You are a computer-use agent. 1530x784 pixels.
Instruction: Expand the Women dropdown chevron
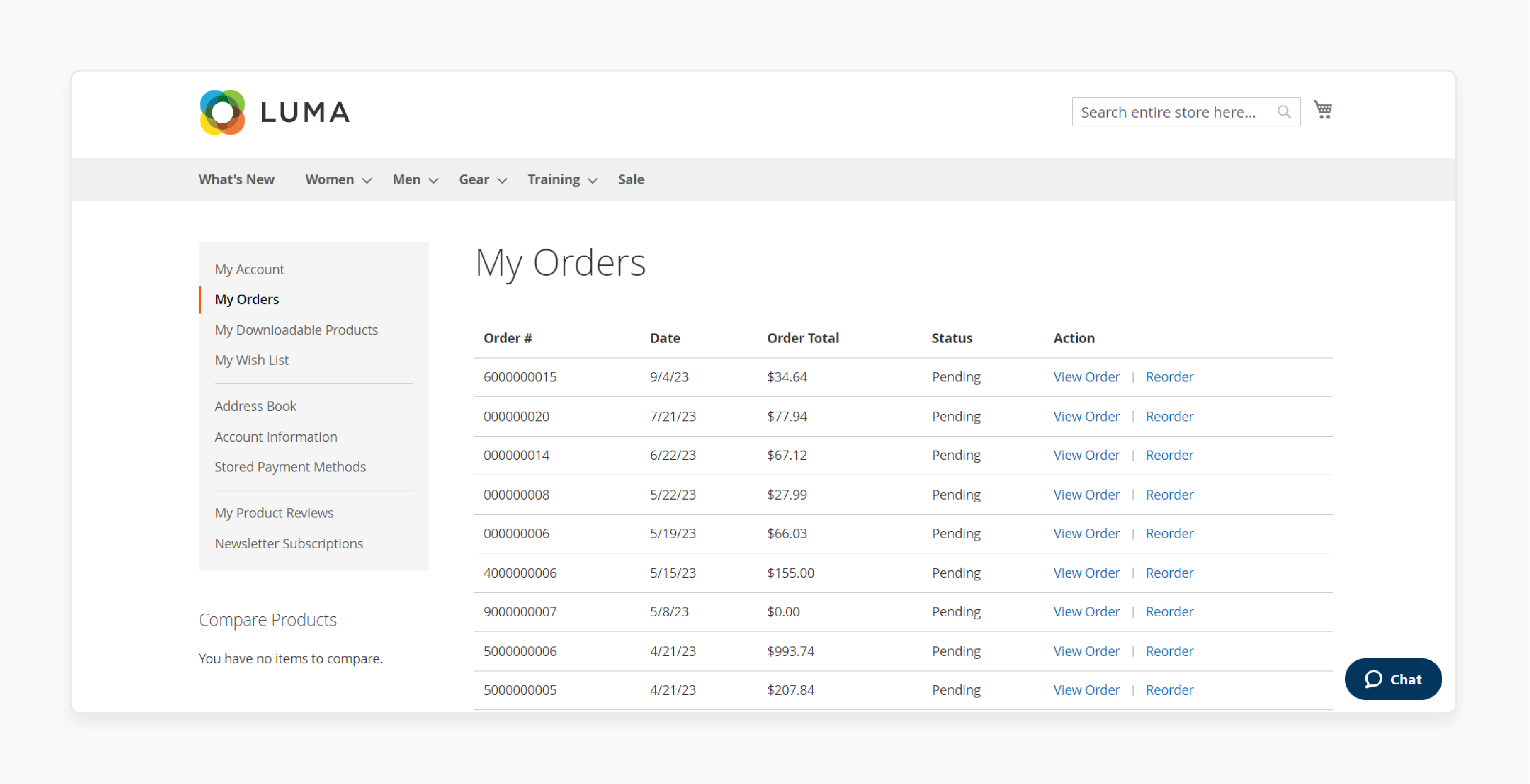(367, 181)
